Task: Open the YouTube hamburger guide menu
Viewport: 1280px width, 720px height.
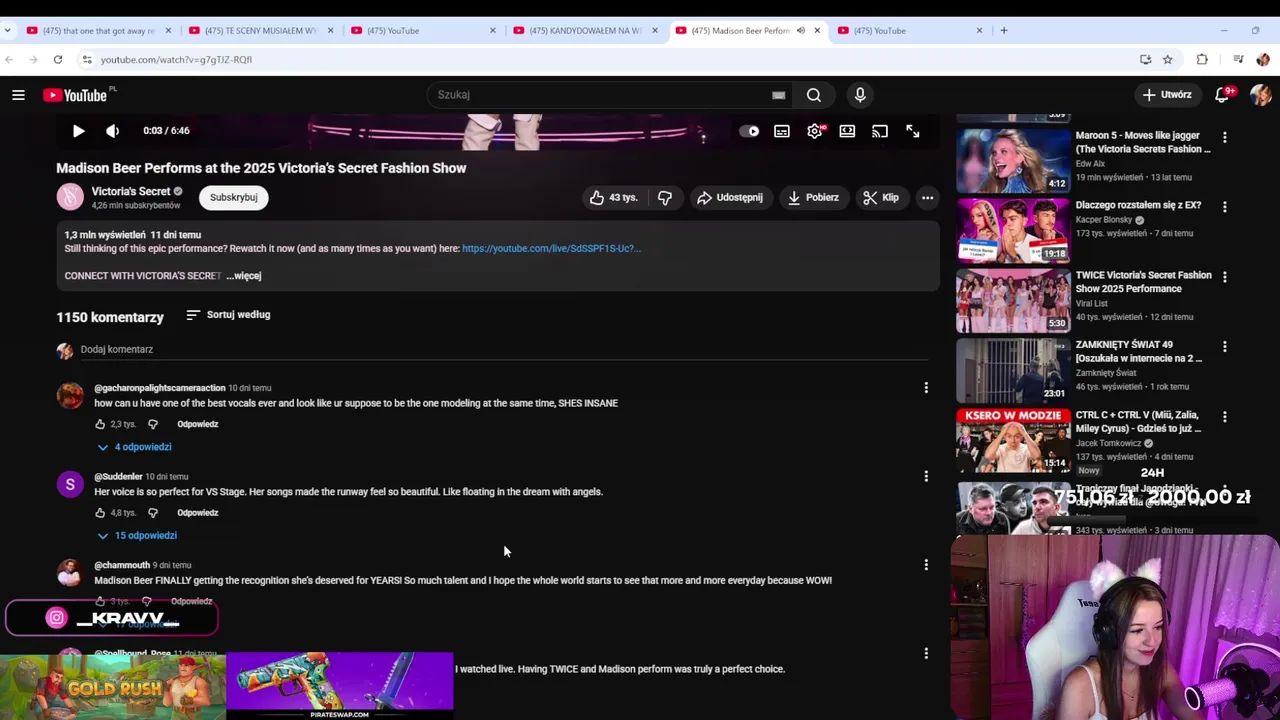Action: tap(18, 95)
